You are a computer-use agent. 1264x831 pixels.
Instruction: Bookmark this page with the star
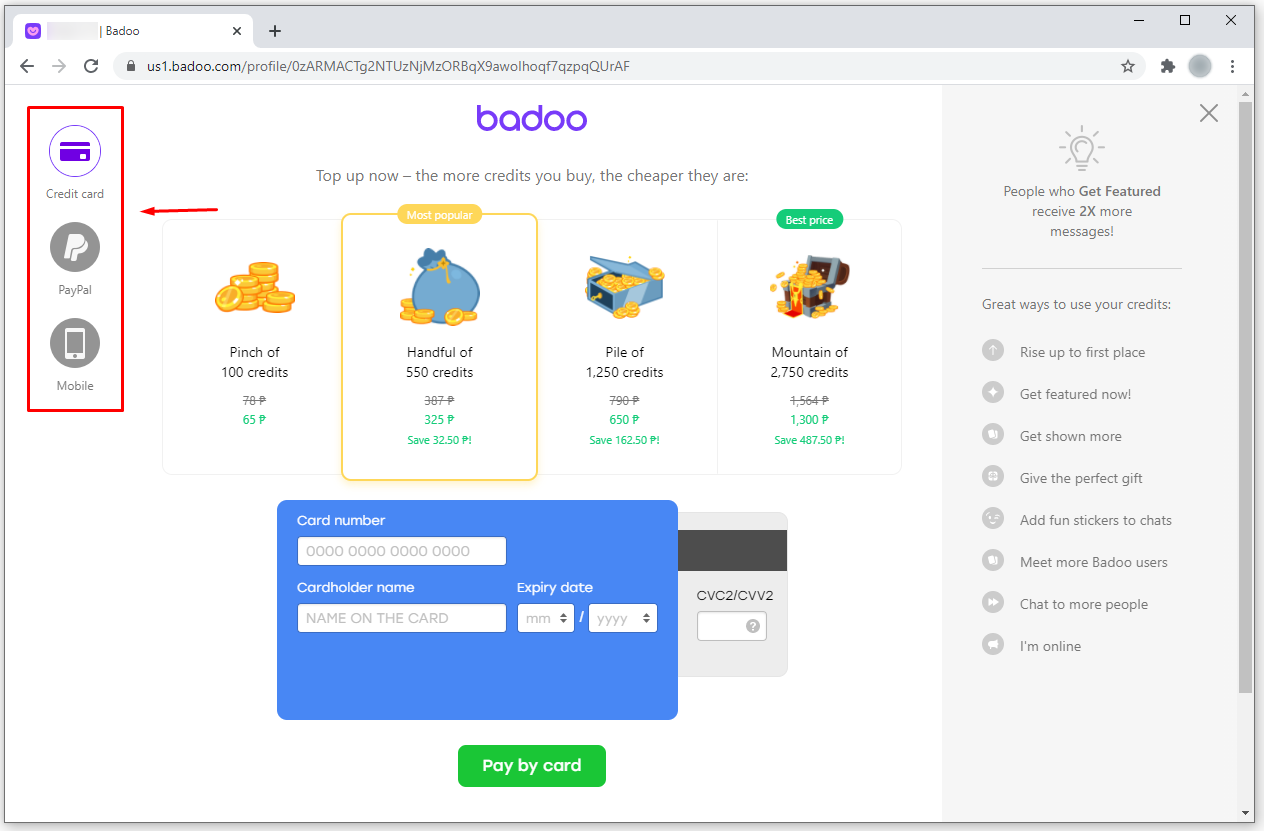coord(1128,67)
